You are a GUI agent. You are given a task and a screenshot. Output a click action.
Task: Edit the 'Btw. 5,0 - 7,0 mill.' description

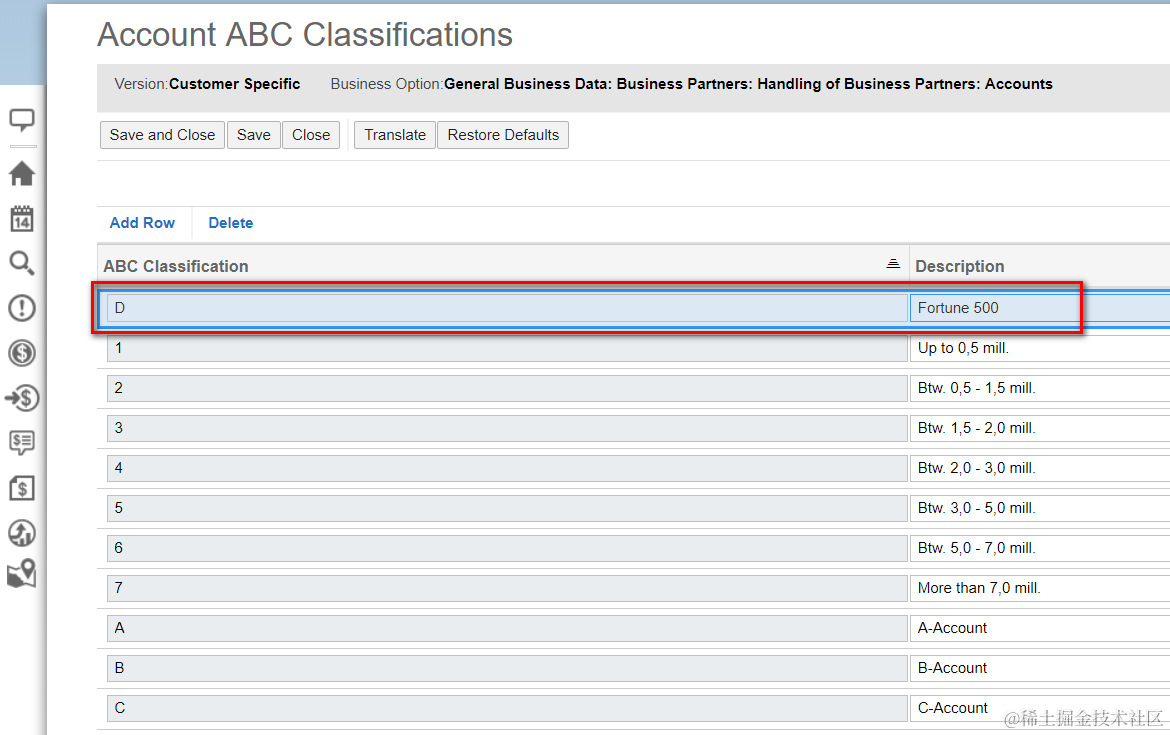pos(1039,548)
